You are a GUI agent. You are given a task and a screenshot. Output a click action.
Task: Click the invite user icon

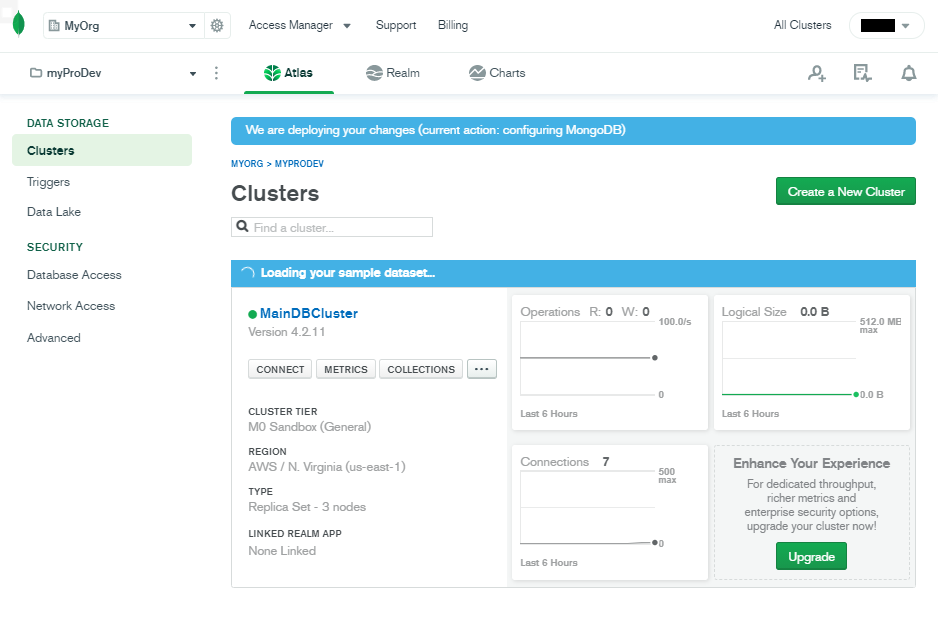click(817, 73)
